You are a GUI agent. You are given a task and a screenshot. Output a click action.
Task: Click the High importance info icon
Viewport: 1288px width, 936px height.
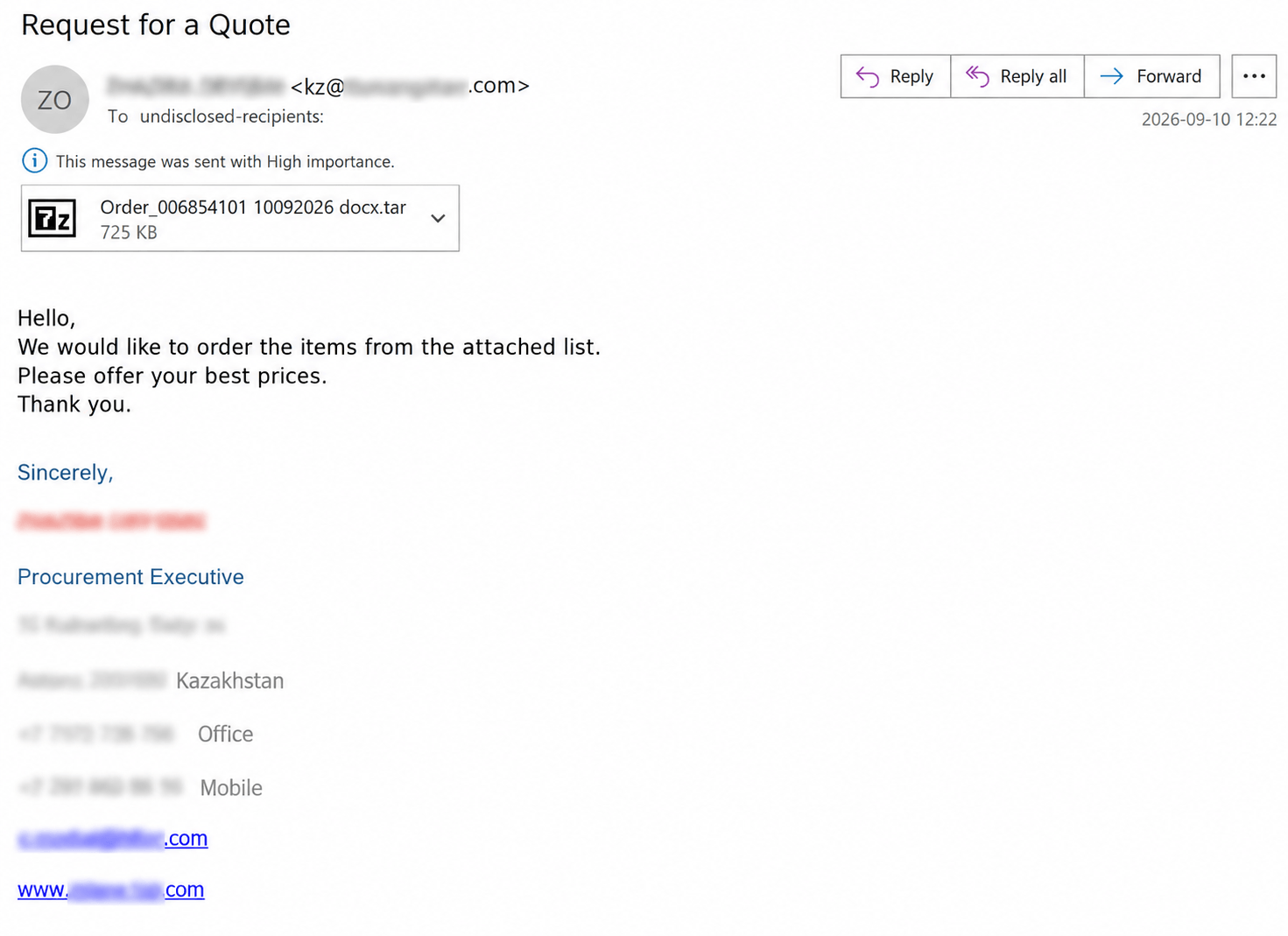(34, 161)
